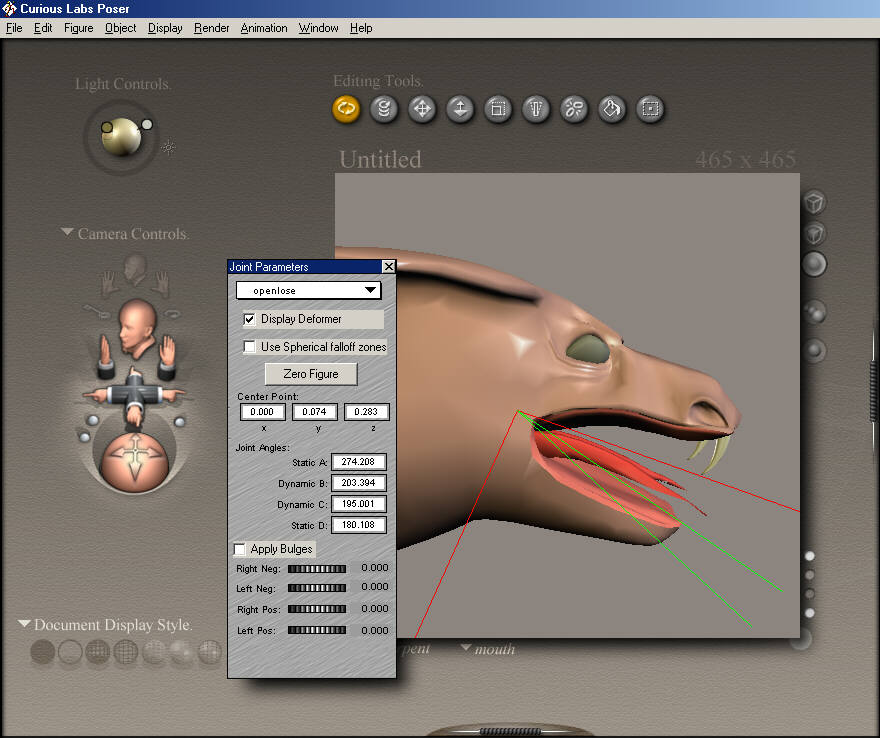Enable Use Spherical falloff zones
The height and width of the screenshot is (738, 880).
[250, 347]
